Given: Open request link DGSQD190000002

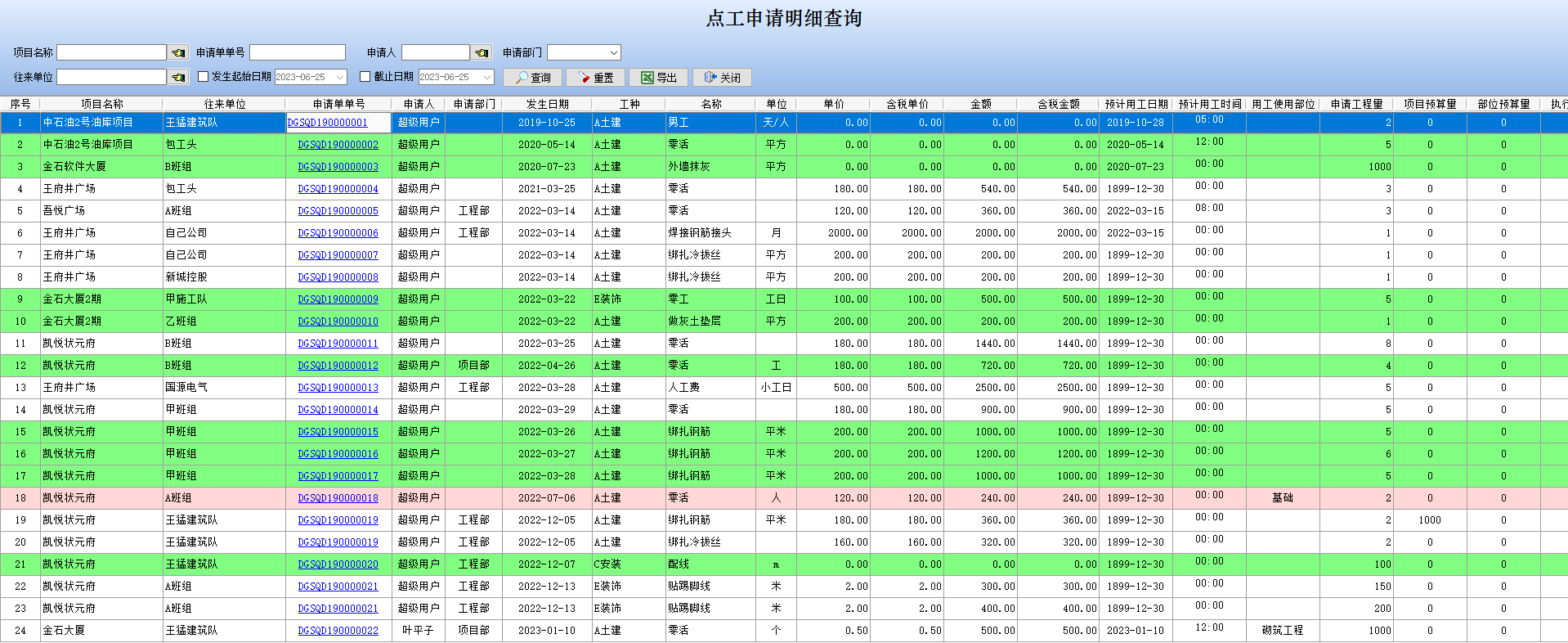Looking at the screenshot, I should click(338, 145).
